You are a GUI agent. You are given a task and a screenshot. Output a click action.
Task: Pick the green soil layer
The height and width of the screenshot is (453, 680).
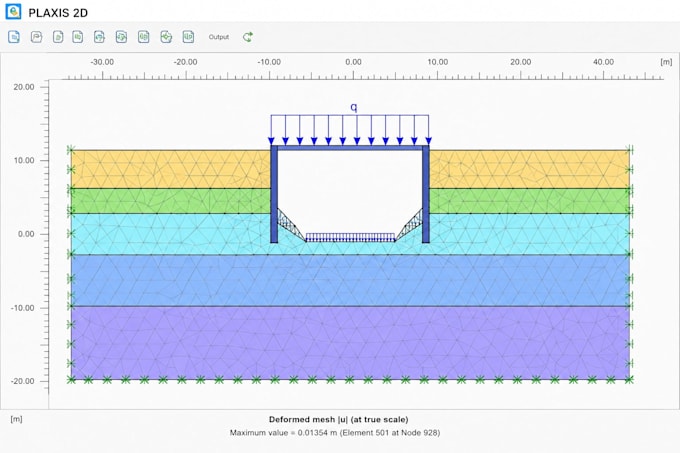pos(169,201)
